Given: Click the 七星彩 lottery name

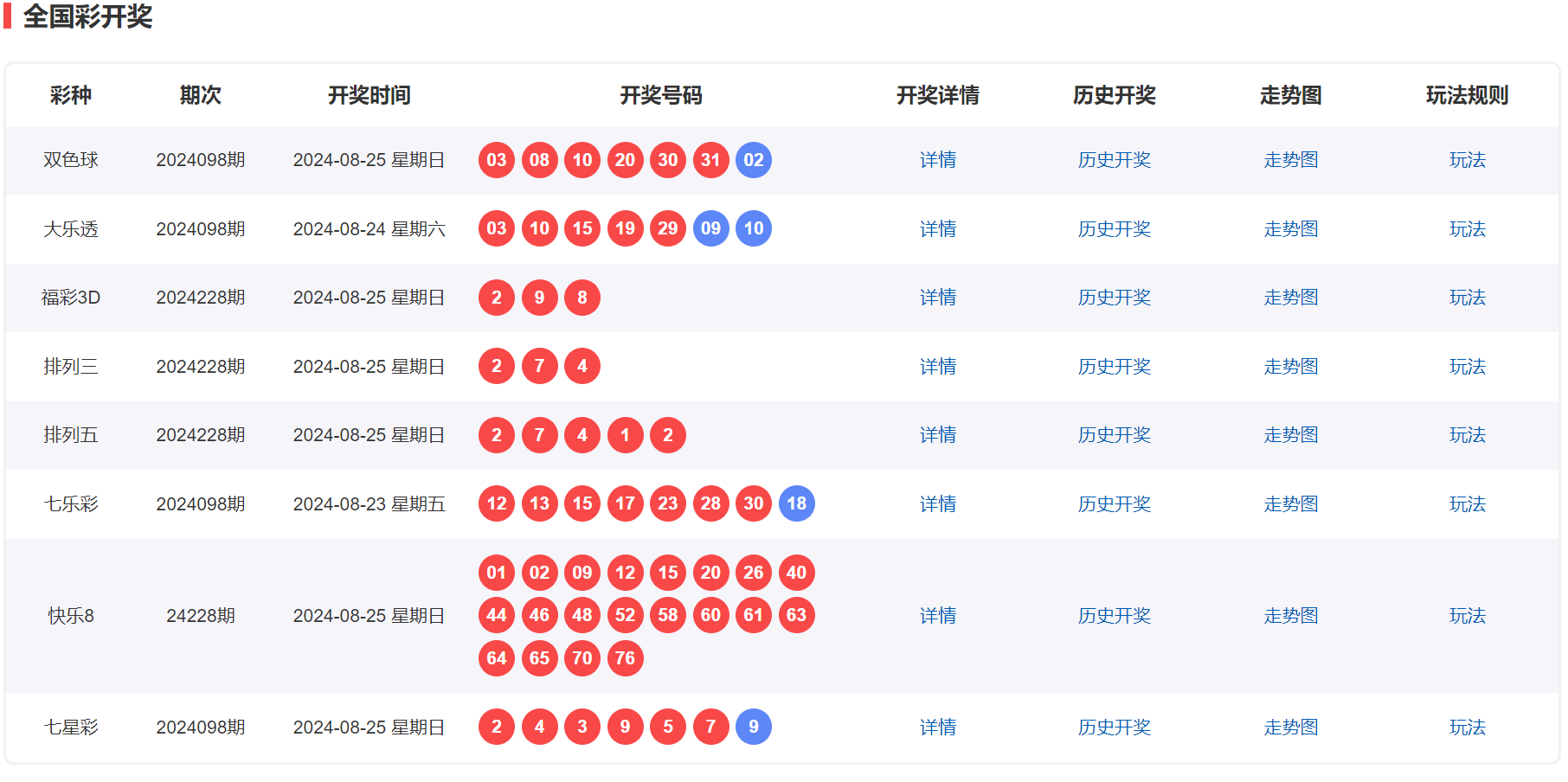Looking at the screenshot, I should (71, 728).
